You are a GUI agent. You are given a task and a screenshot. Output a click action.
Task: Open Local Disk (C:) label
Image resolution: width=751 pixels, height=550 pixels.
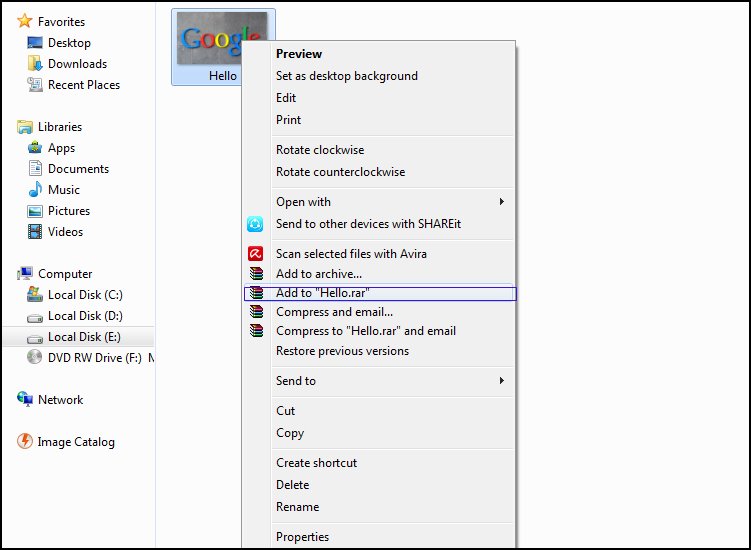click(85, 295)
